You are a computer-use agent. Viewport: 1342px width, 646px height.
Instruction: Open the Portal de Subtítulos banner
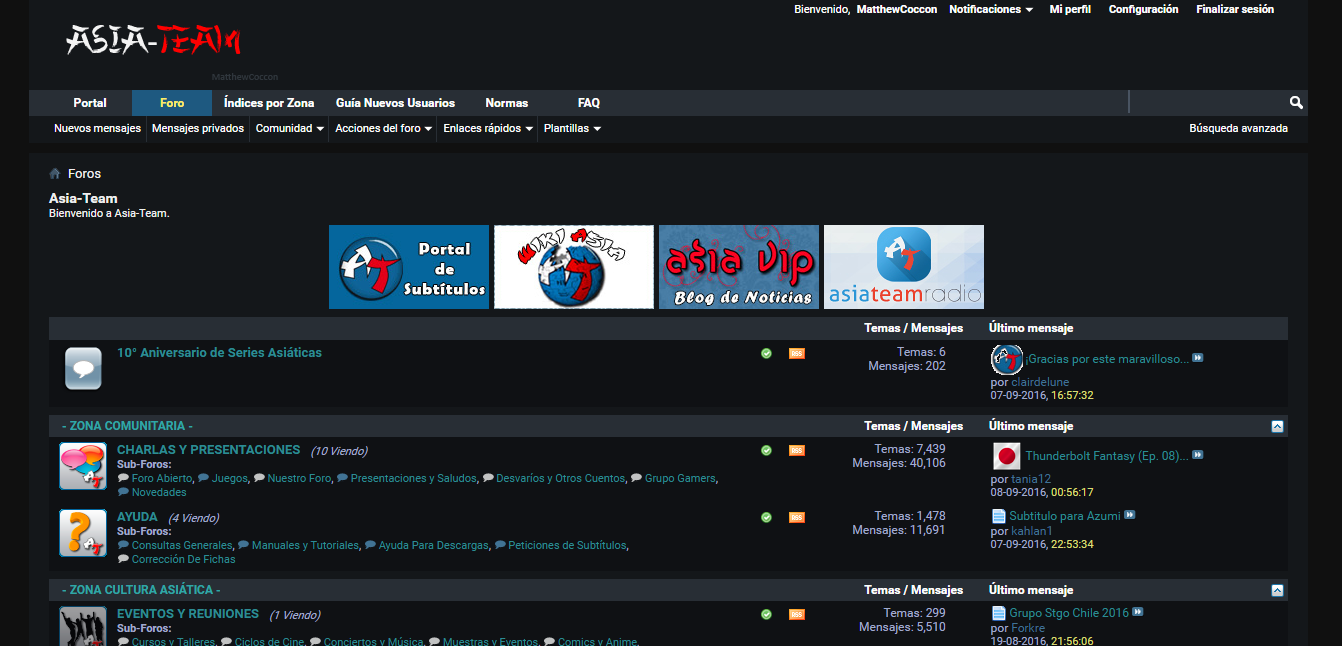[x=409, y=267]
